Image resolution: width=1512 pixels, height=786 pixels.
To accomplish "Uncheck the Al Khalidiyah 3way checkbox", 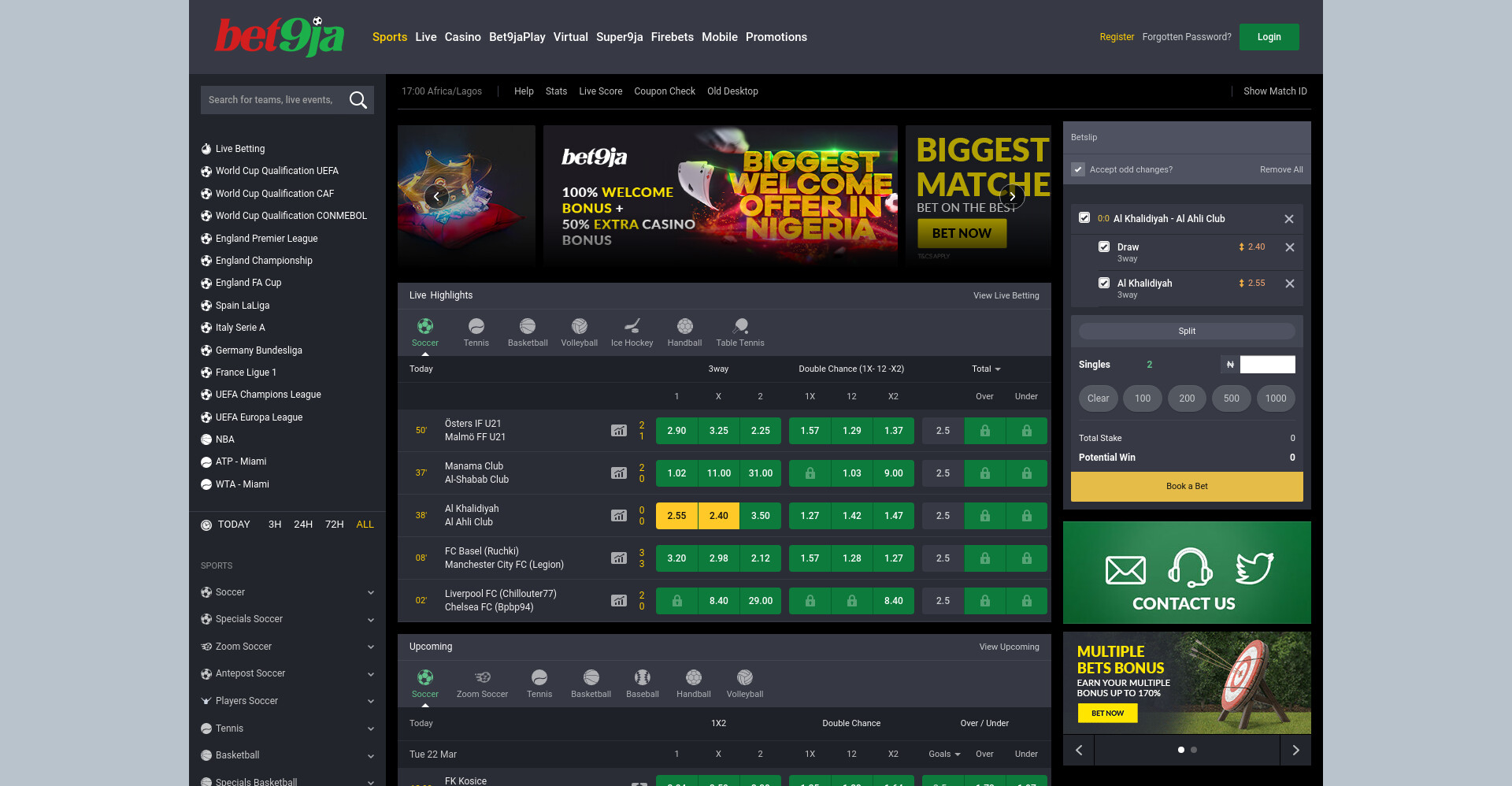I will point(1104,283).
